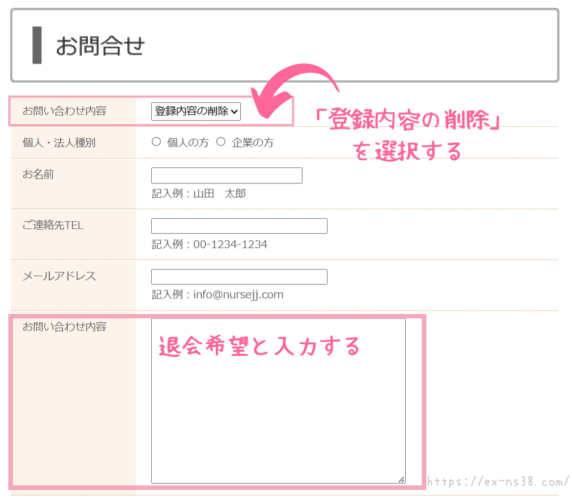This screenshot has width=572, height=502.
Task: Click the textarea resize handle corner
Action: pos(401,480)
